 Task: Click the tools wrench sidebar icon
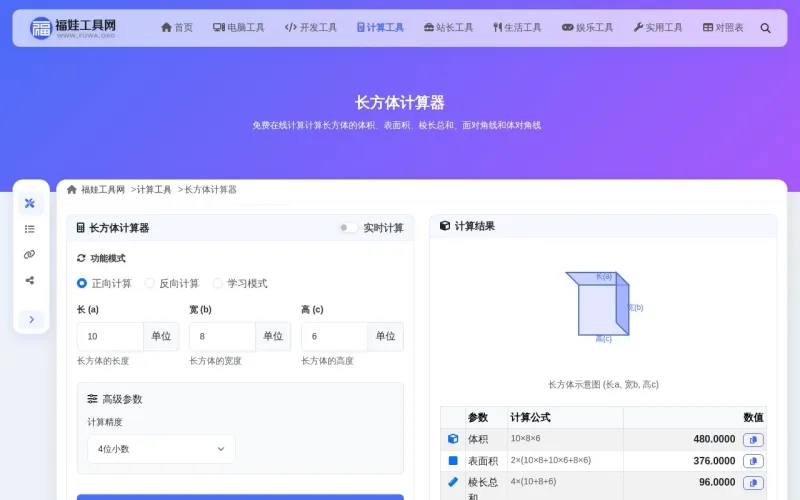point(30,203)
